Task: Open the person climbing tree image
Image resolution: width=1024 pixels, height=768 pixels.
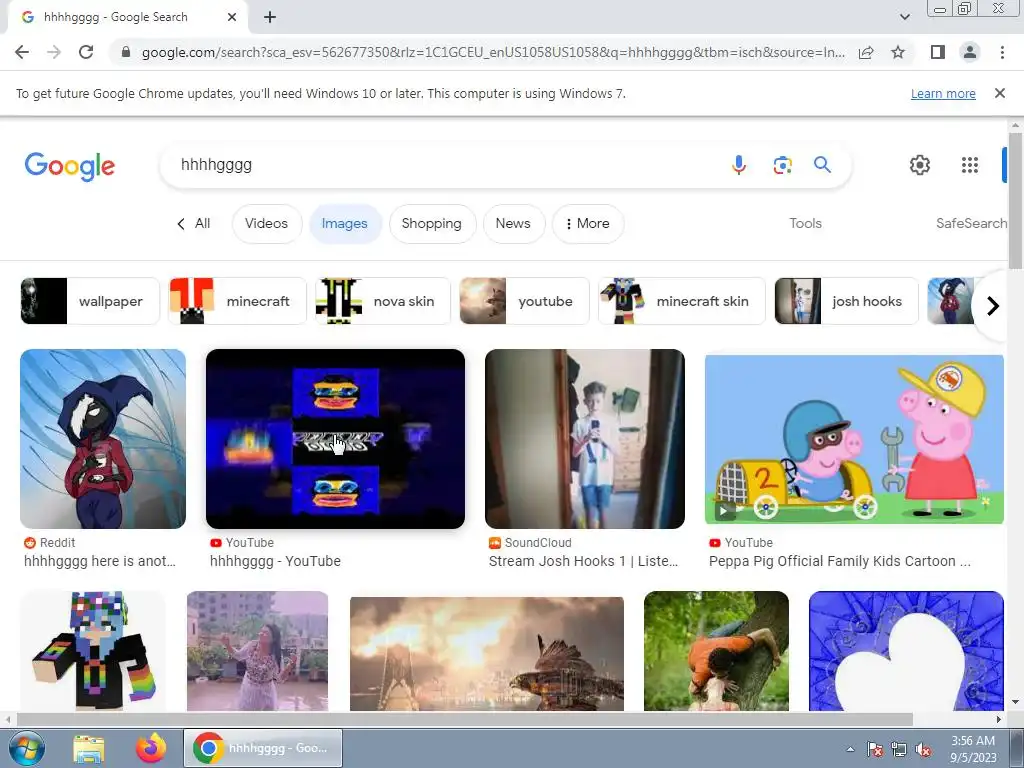Action: coord(716,651)
